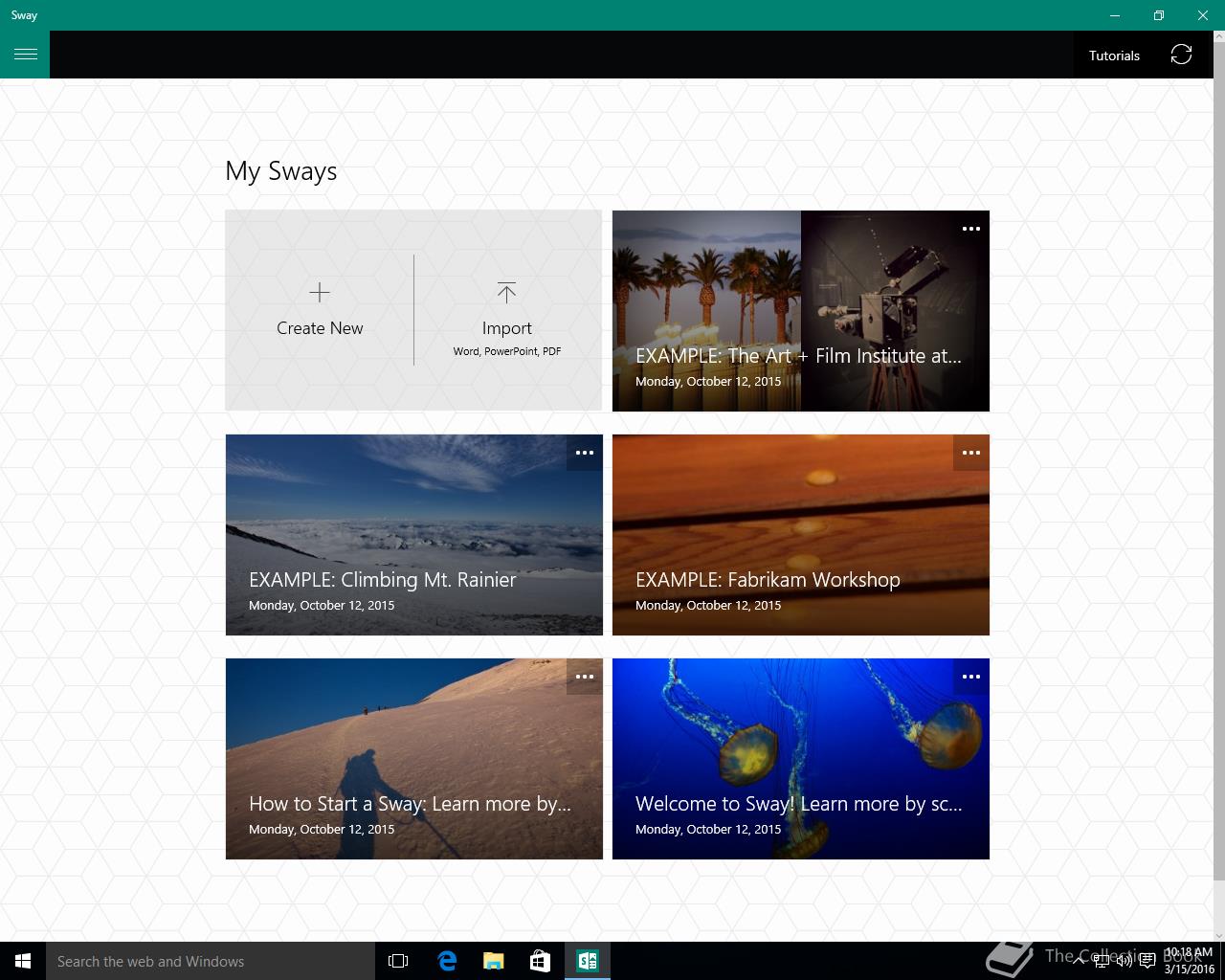Open more options for Art + Film Institute sway
This screenshot has width=1225, height=980.
[x=971, y=229]
